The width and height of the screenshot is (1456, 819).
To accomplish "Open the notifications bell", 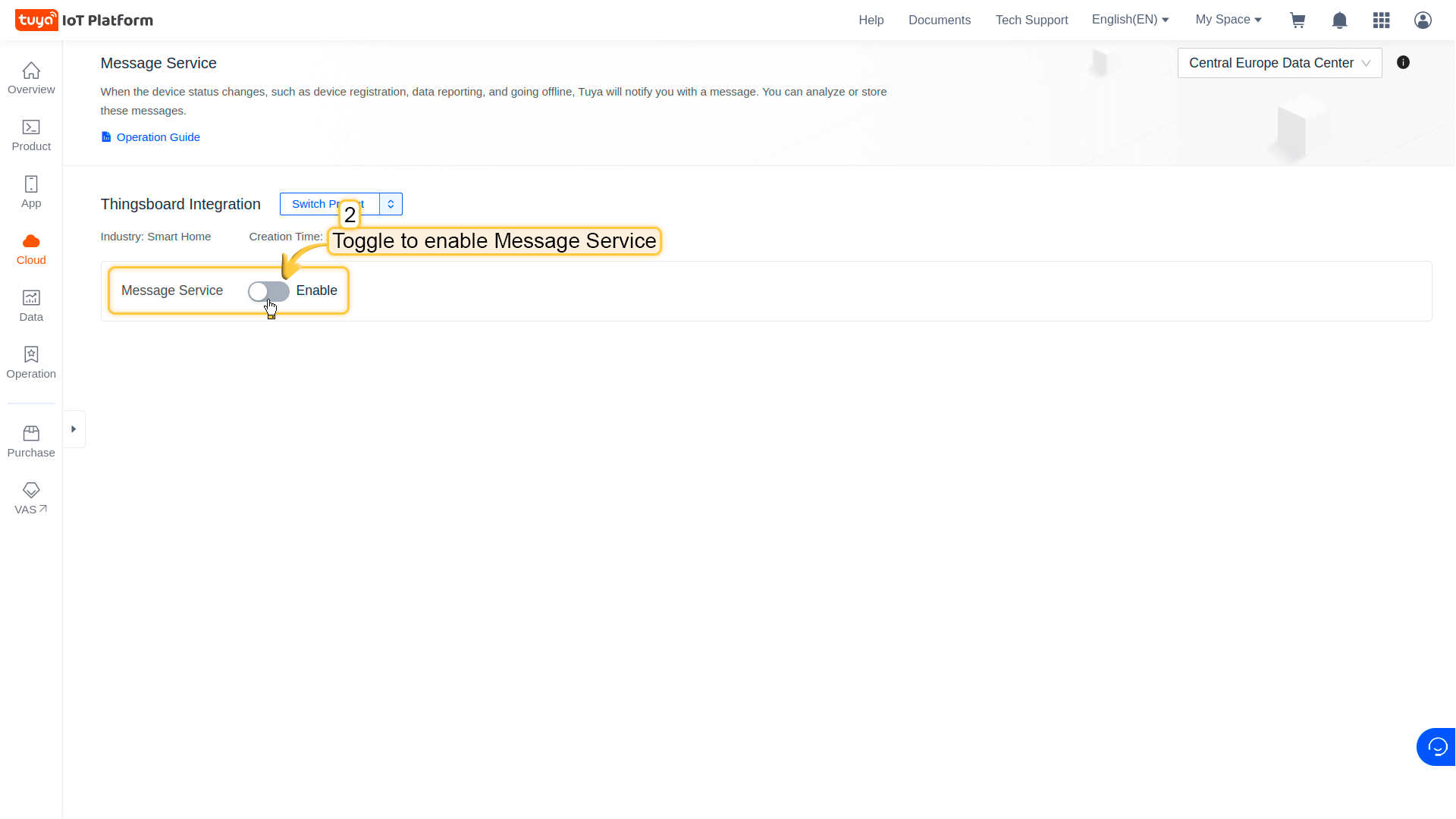I will [1339, 20].
